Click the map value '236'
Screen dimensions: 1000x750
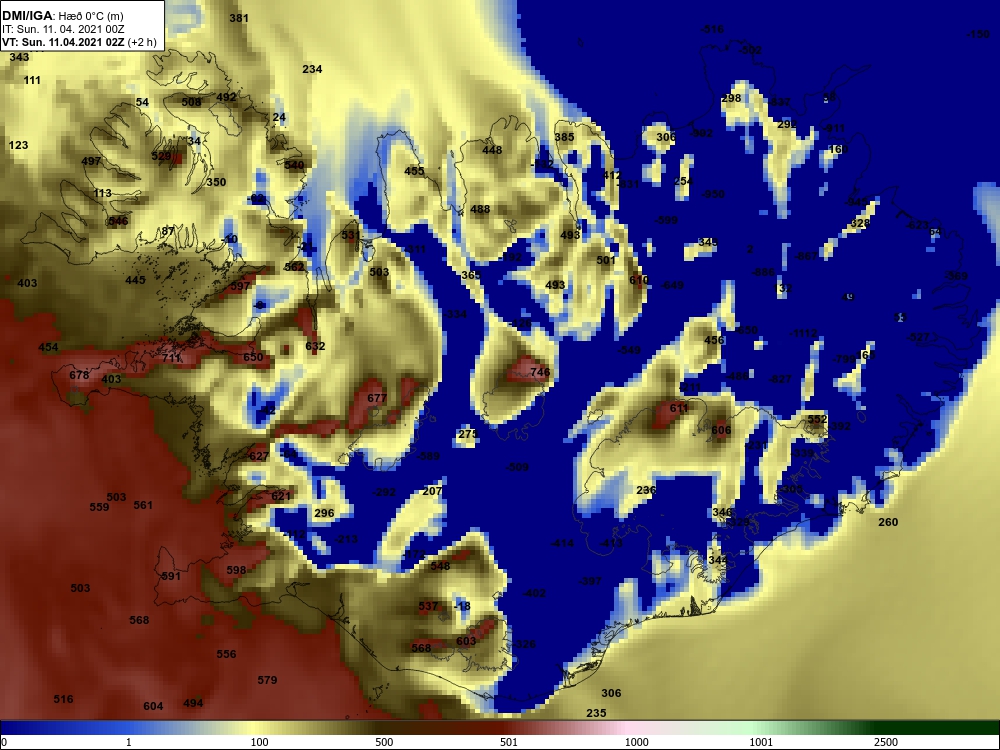[x=646, y=490]
